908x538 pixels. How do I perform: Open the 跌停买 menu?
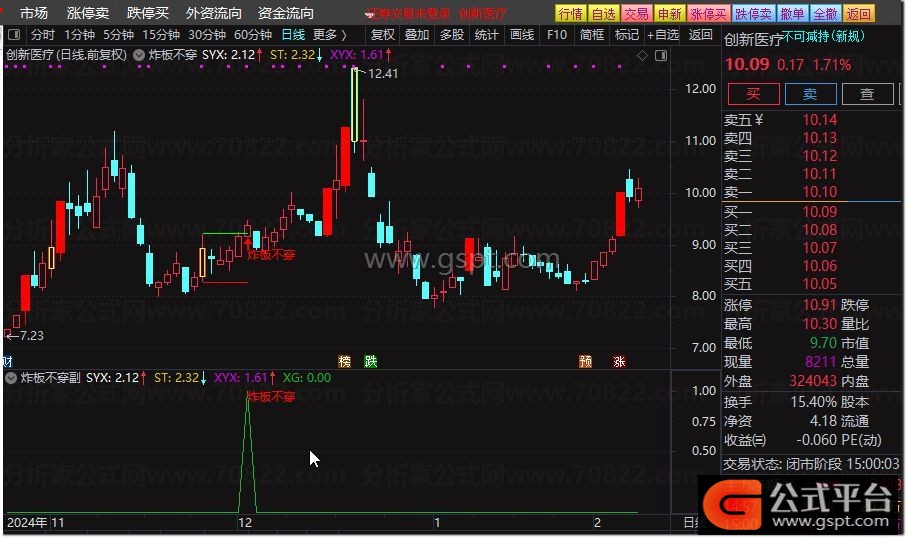148,13
